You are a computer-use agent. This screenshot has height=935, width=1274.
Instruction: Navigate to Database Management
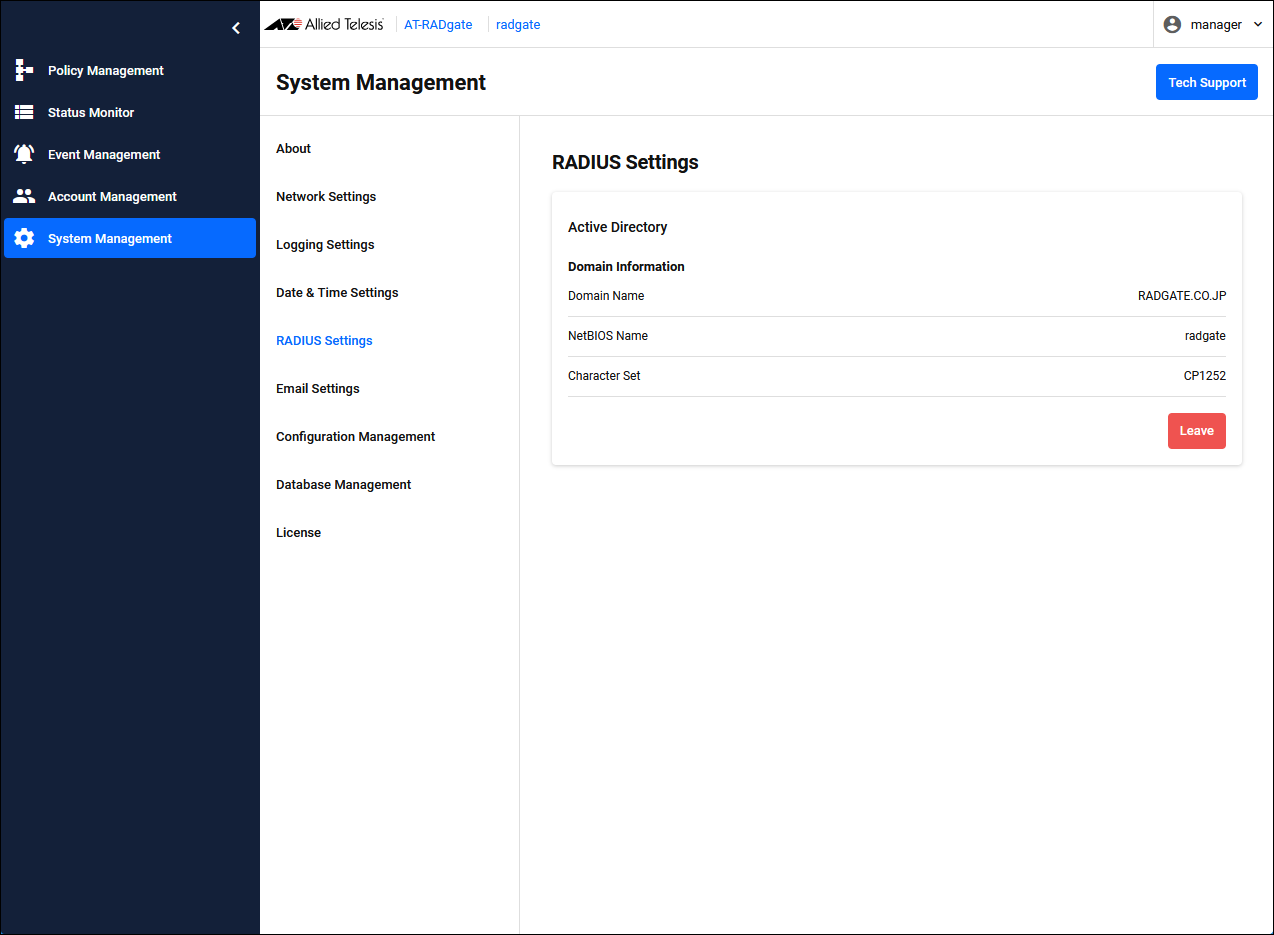pyautogui.click(x=343, y=485)
